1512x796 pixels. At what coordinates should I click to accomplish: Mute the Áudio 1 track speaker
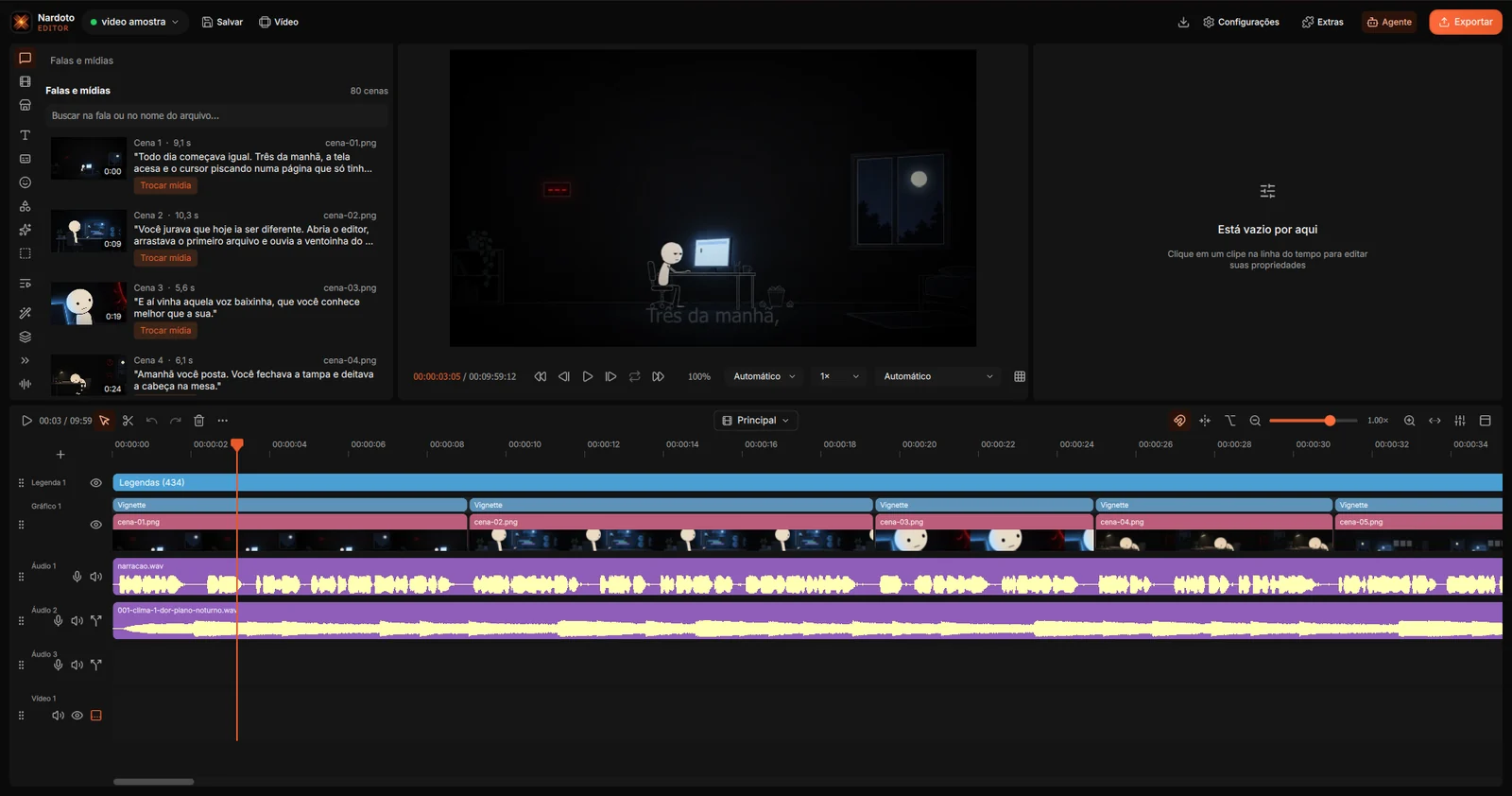[x=95, y=577]
